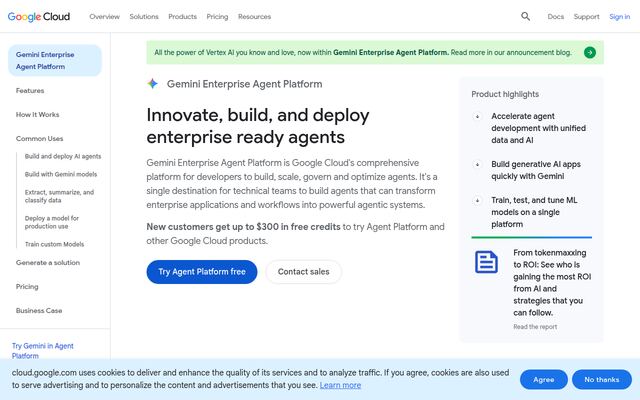Image resolution: width=640 pixels, height=400 pixels.
Task: Go to Business Case in sidebar
Action: click(39, 311)
